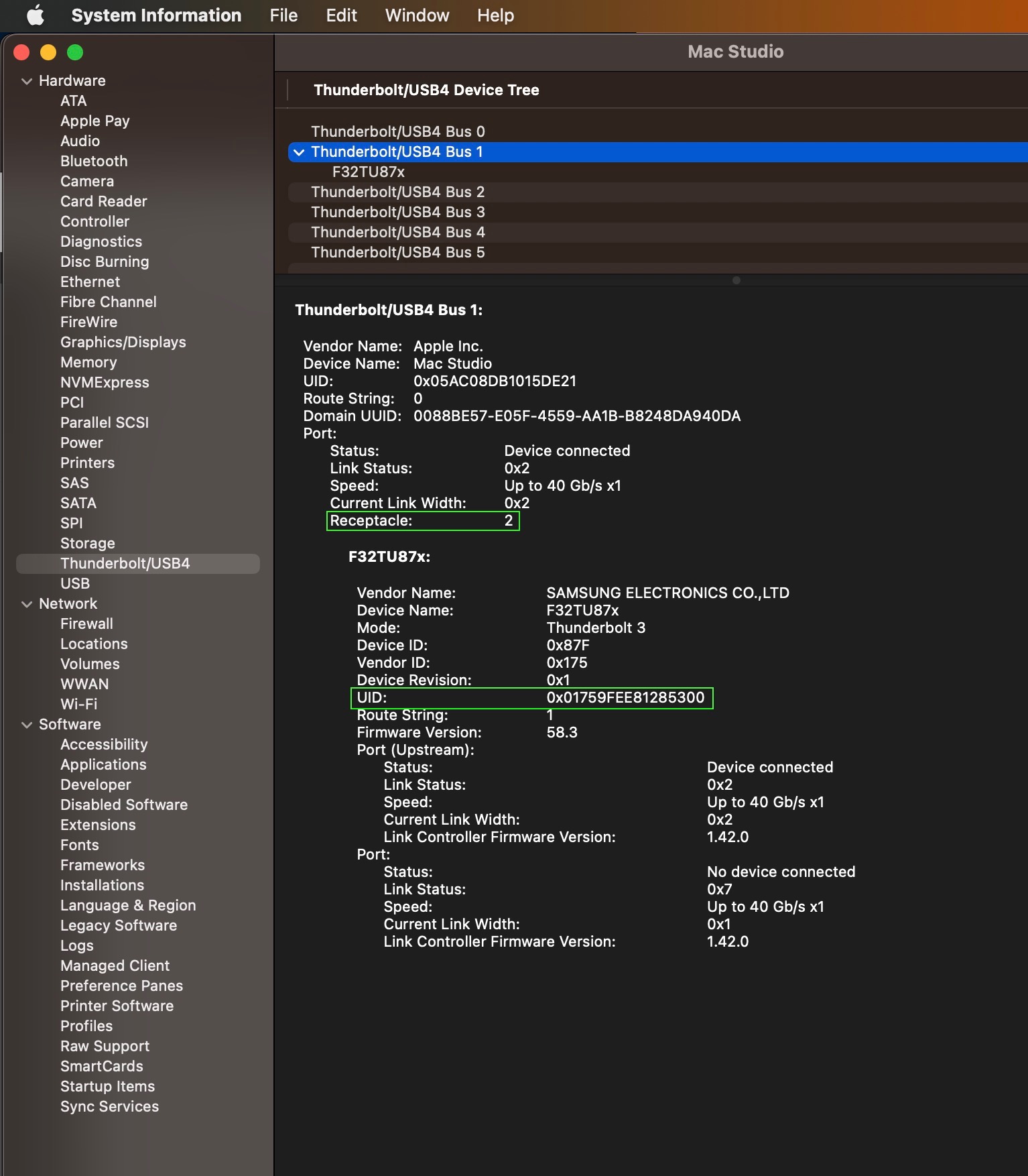This screenshot has width=1028, height=1176.
Task: Select Logs under Software
Action: click(76, 945)
